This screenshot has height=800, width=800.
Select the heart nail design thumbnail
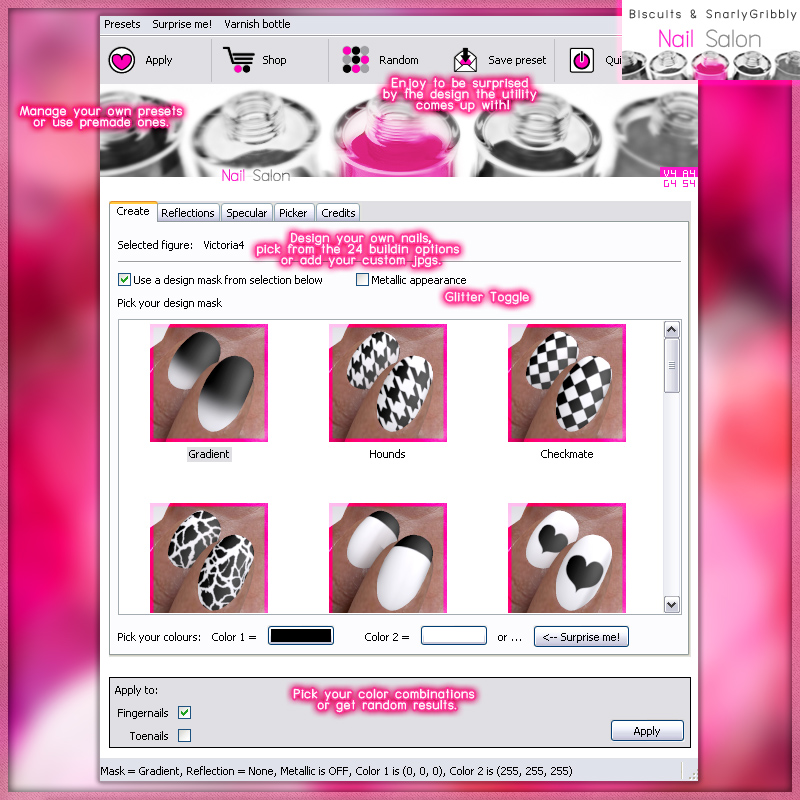point(567,558)
